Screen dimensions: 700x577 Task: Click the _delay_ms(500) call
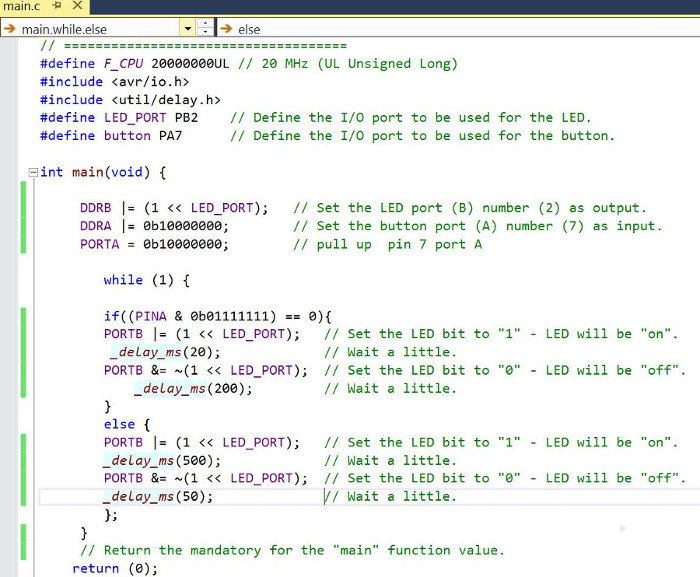[162, 460]
